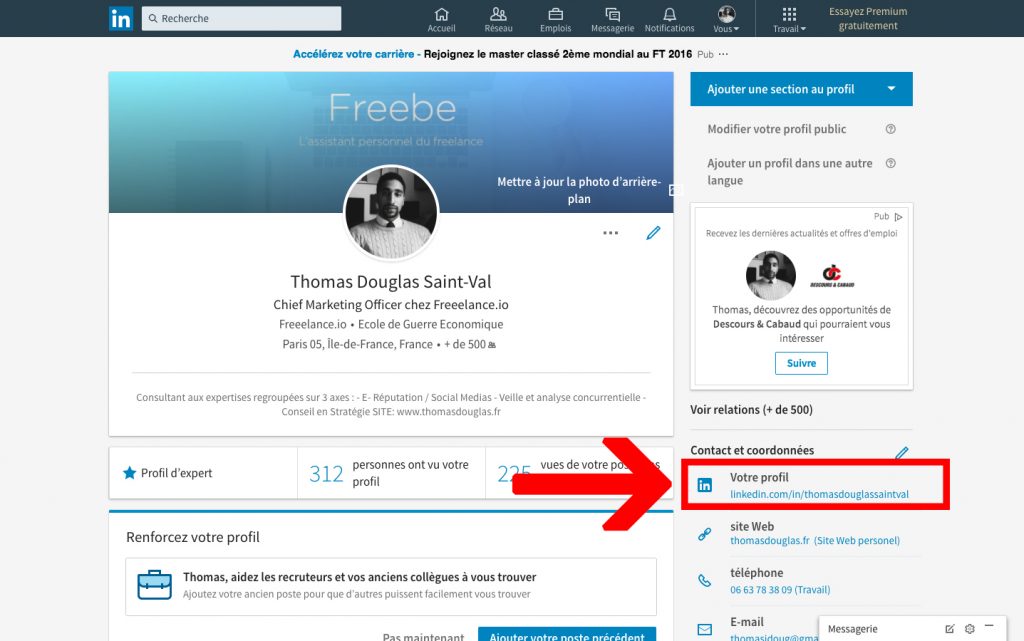
Task: Click the pencil icon to edit profile intro
Action: [x=653, y=233]
